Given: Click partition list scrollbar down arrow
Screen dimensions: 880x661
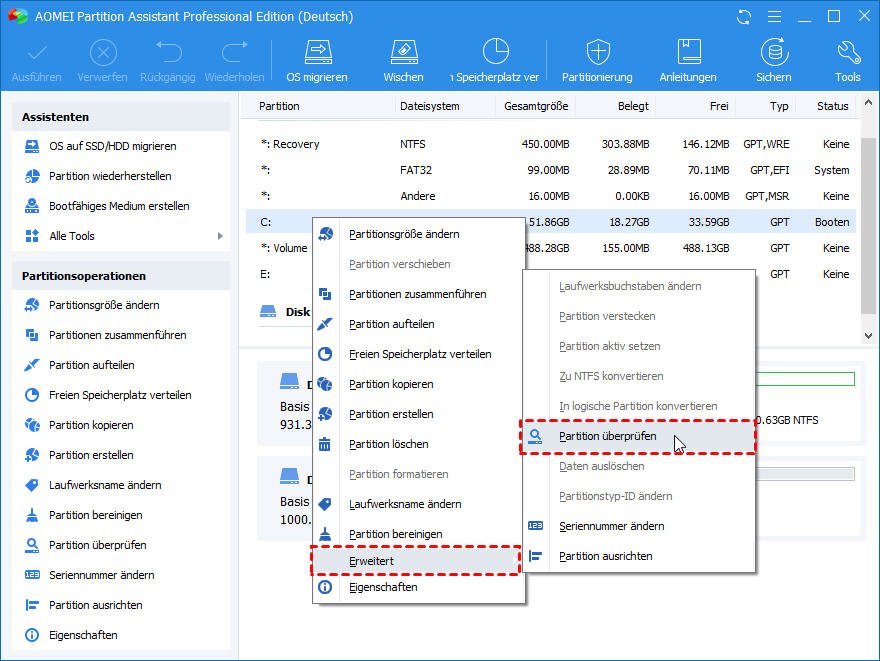Looking at the screenshot, I should 868,336.
